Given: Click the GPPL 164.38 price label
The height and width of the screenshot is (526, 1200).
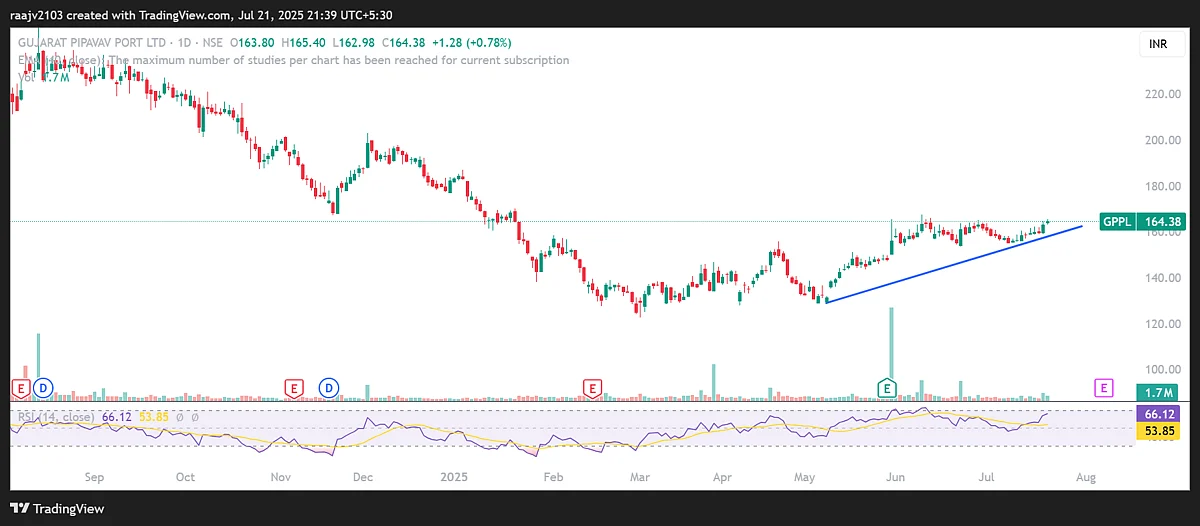Looking at the screenshot, I should click(1143, 222).
